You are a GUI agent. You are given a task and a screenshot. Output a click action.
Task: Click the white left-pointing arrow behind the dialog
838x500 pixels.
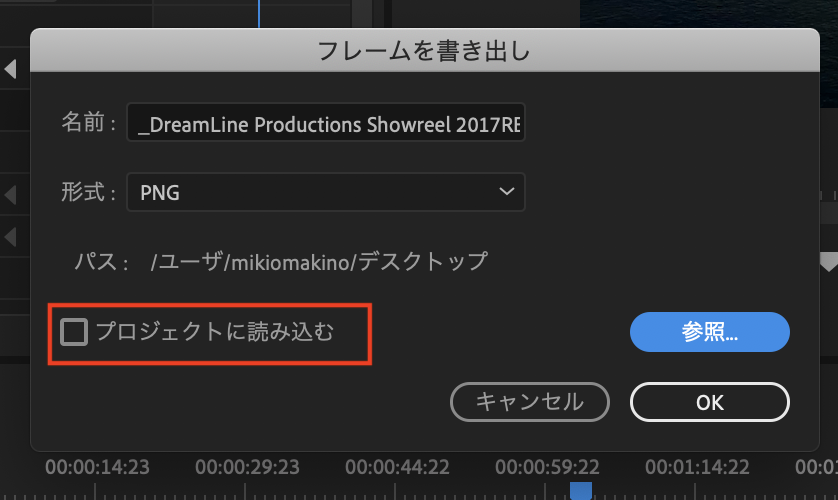tap(11, 69)
